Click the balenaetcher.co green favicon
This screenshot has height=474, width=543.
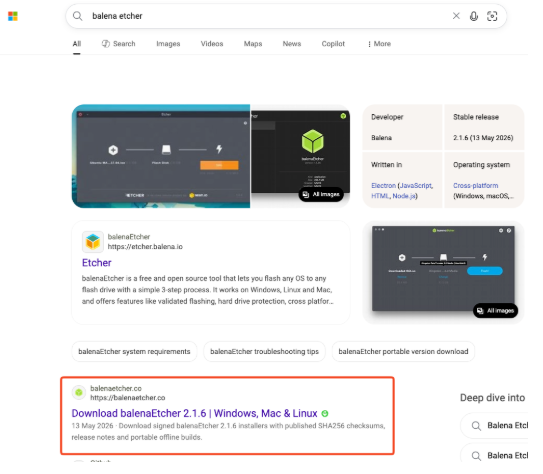79,393
